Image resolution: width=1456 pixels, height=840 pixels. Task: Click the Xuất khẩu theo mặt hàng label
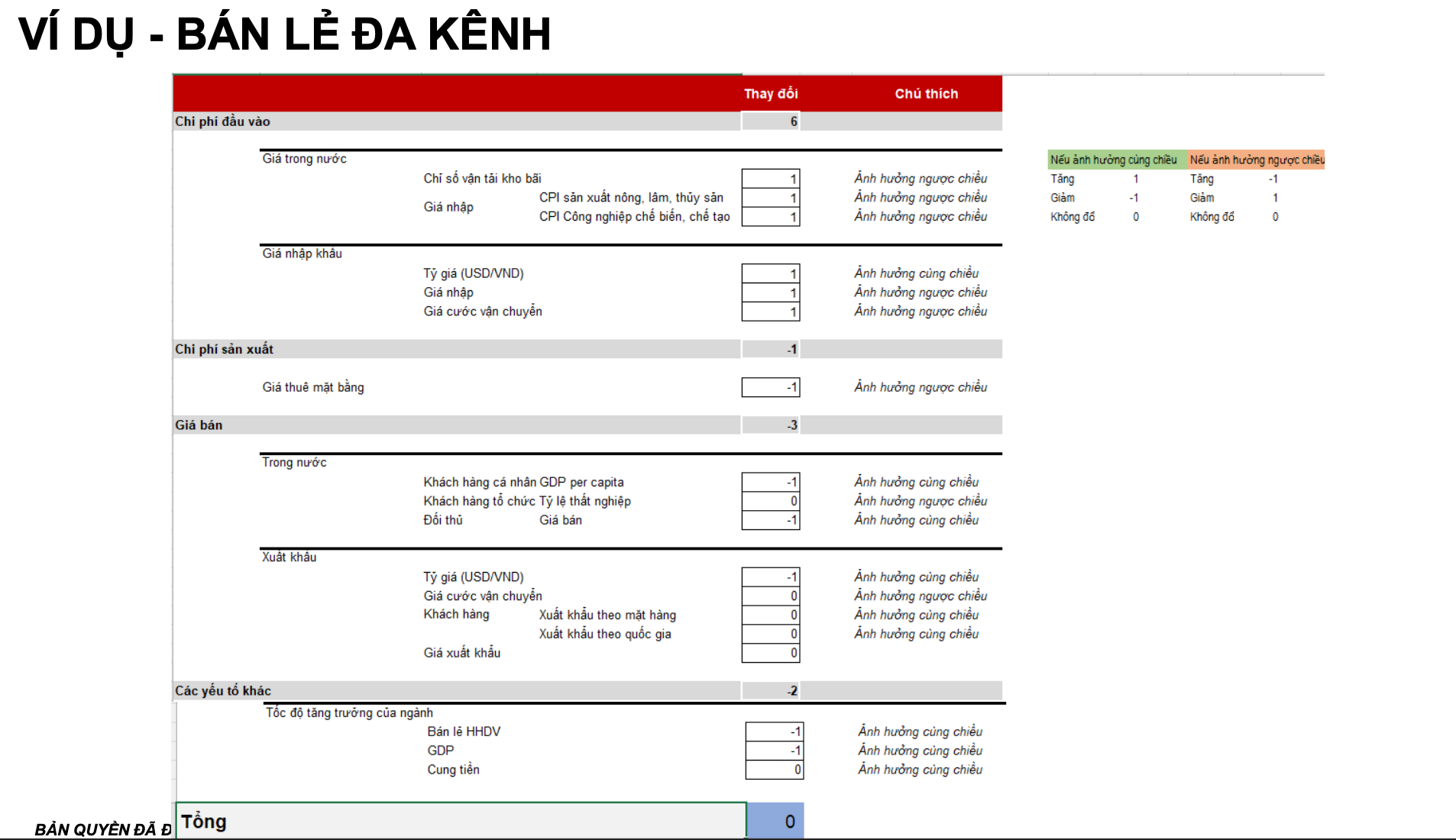coord(607,615)
